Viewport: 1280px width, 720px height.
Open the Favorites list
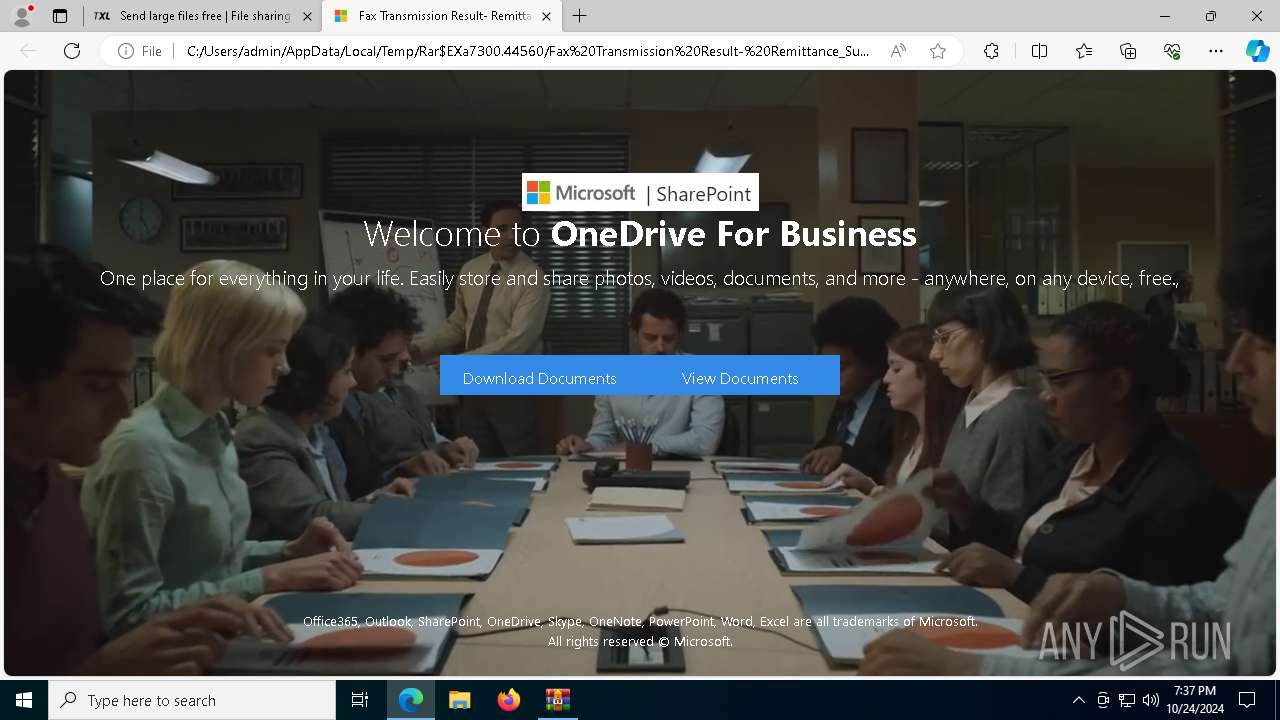(1084, 51)
